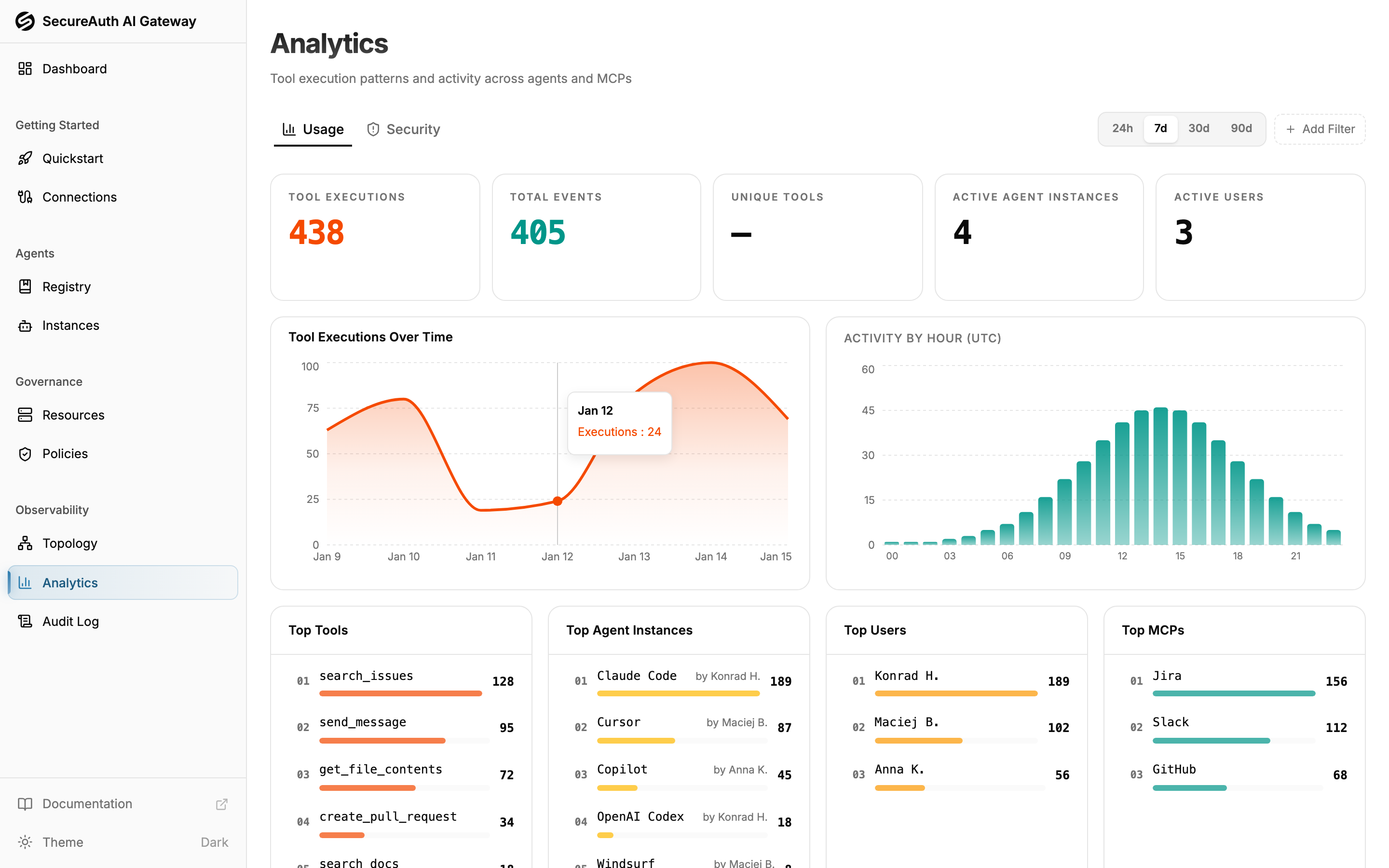Click the external link icon beside Documentation
This screenshot has width=1389, height=868.
click(221, 804)
